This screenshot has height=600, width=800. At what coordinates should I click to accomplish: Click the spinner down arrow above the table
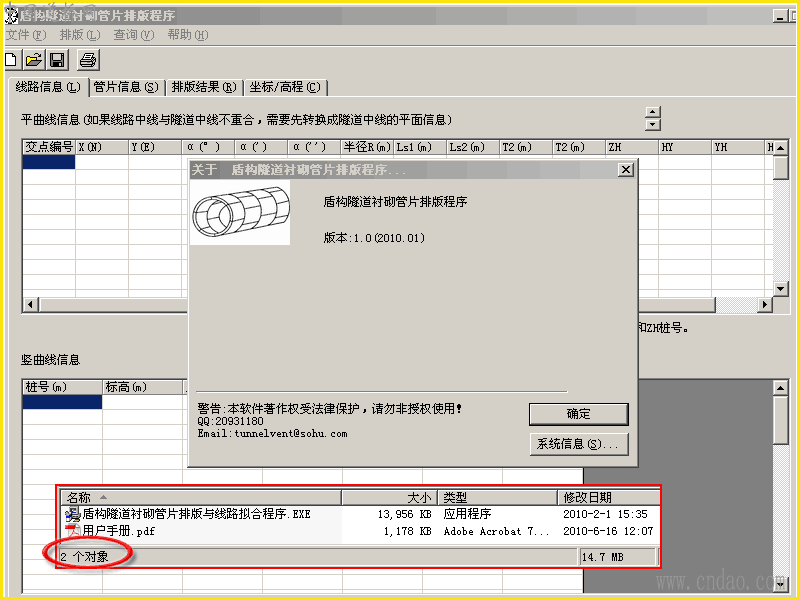point(653,124)
